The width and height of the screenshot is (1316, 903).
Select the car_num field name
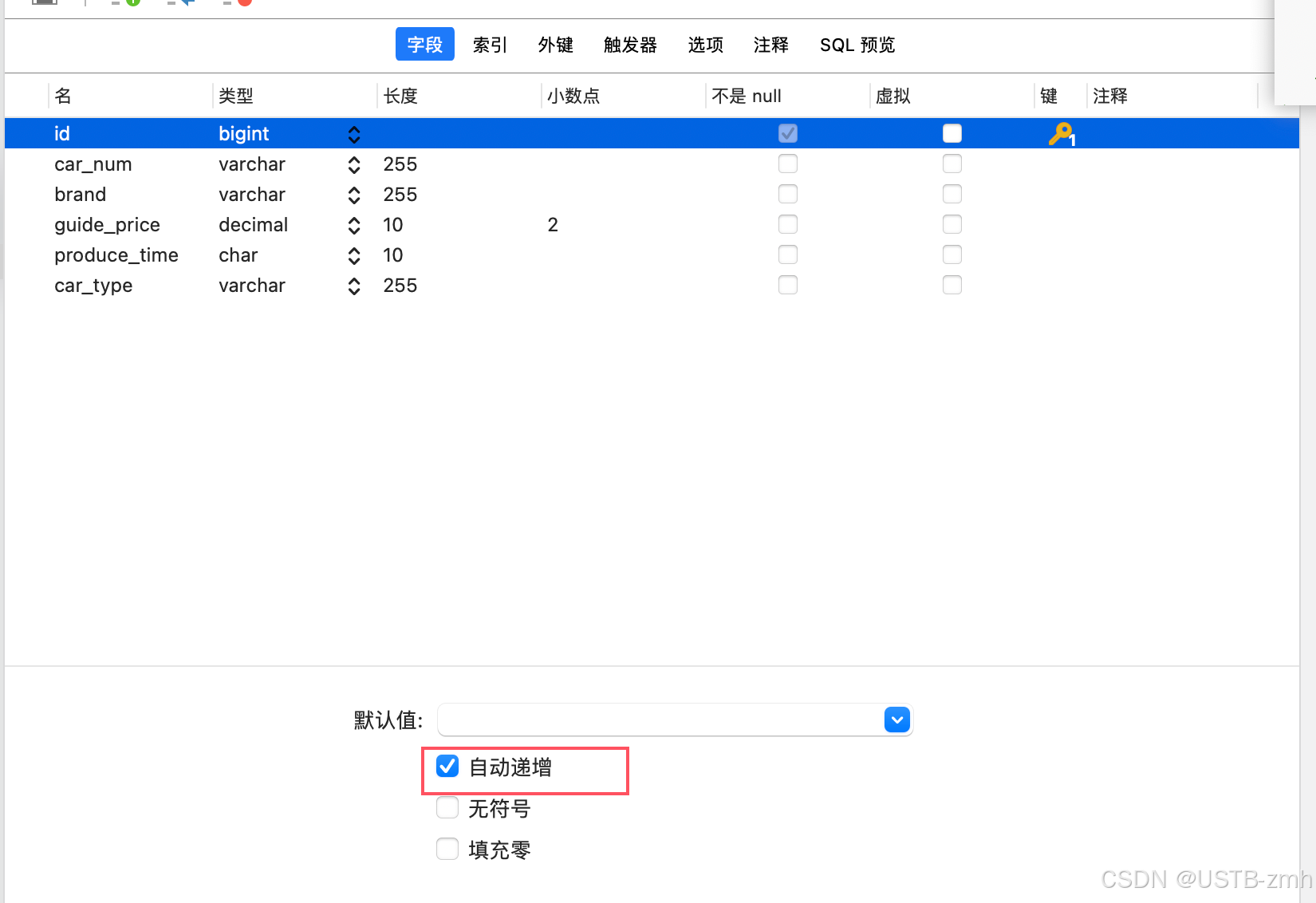pyautogui.click(x=93, y=164)
